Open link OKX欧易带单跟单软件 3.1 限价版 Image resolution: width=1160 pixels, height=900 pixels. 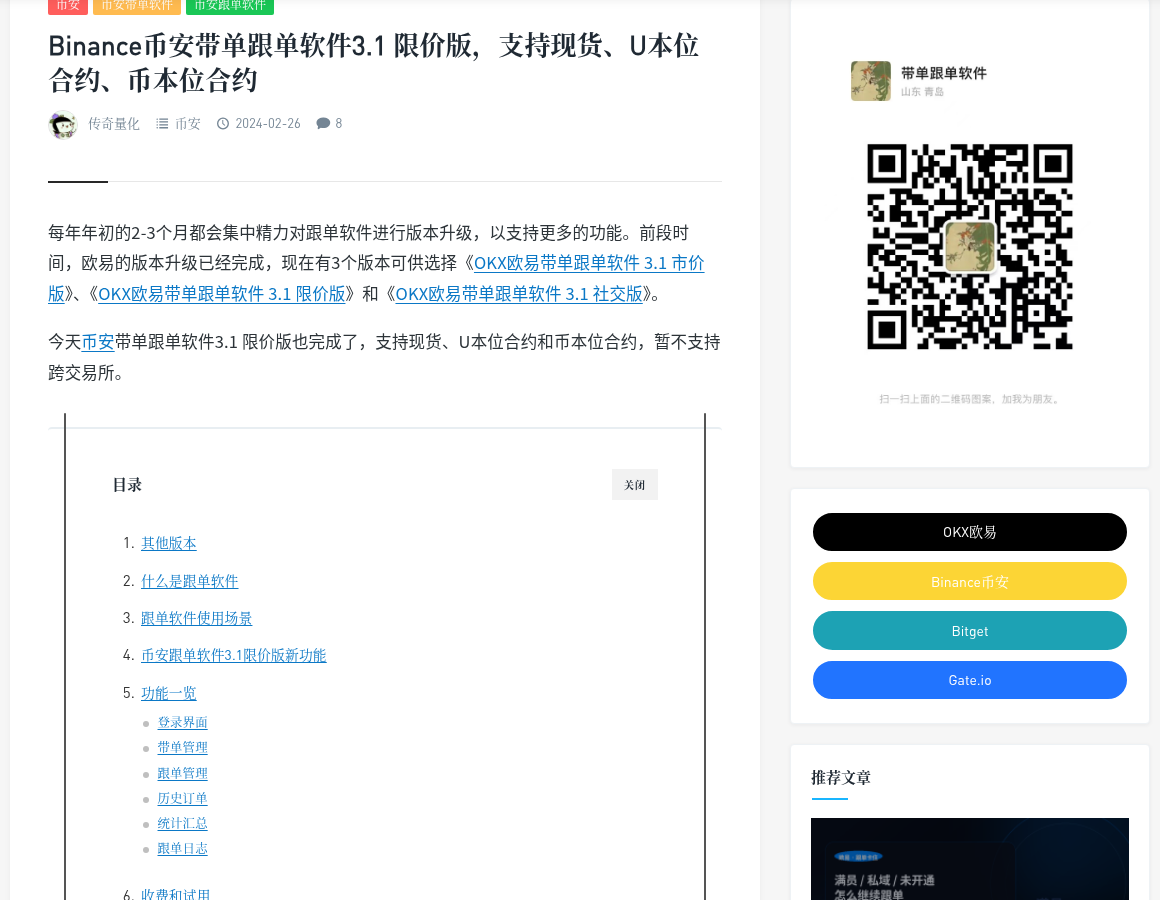point(222,294)
